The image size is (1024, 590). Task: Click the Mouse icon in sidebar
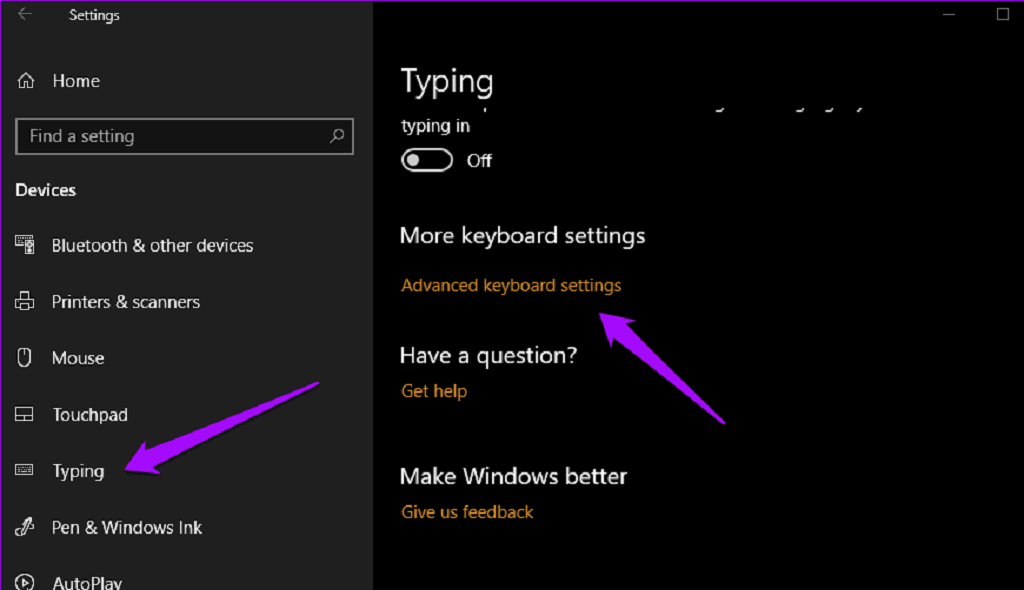pyautogui.click(x=24, y=357)
